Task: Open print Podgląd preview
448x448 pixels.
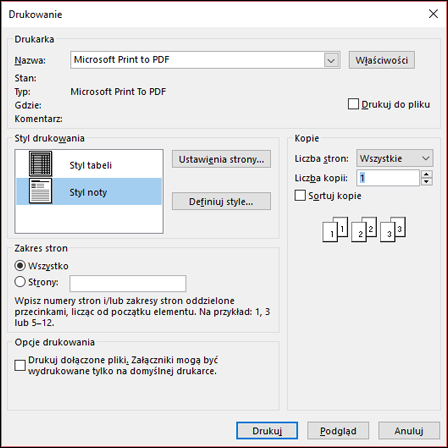Action: [338, 431]
